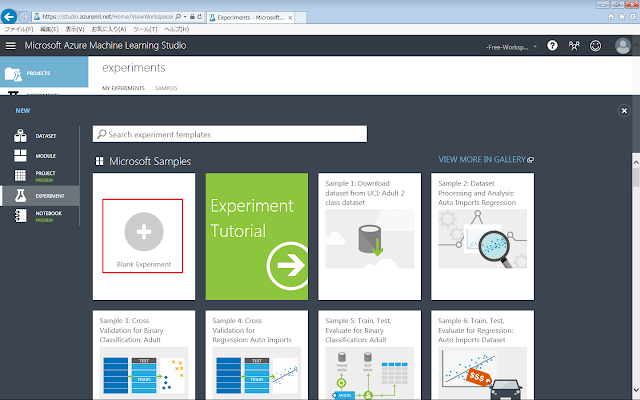Click the browser back arrow button
The height and width of the screenshot is (400, 640).
9,17
